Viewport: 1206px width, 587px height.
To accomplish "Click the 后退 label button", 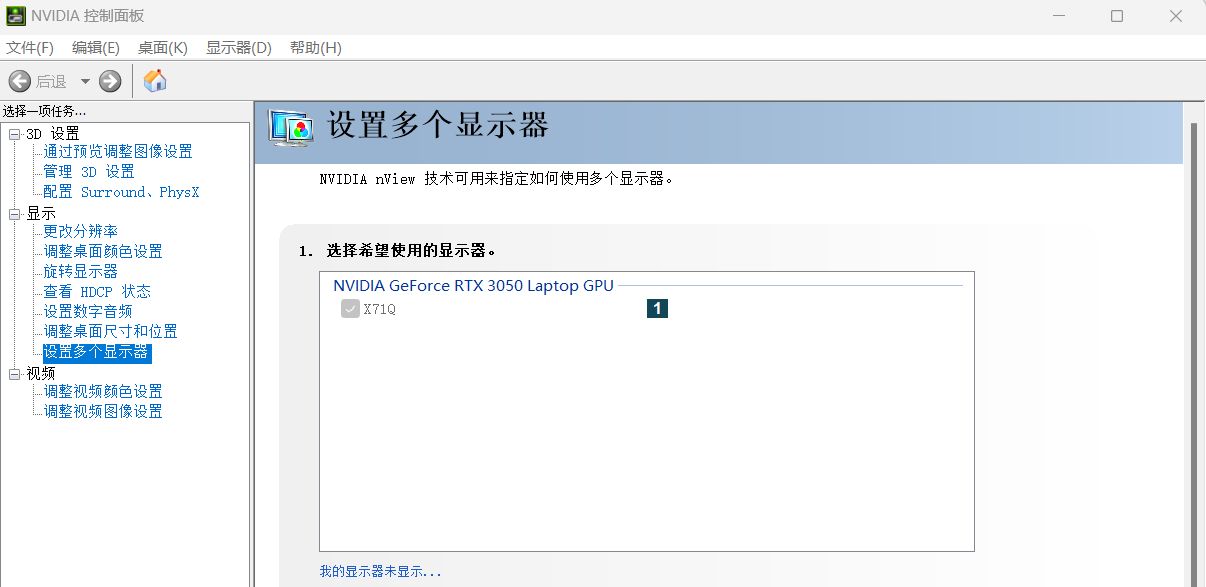I will coord(51,82).
